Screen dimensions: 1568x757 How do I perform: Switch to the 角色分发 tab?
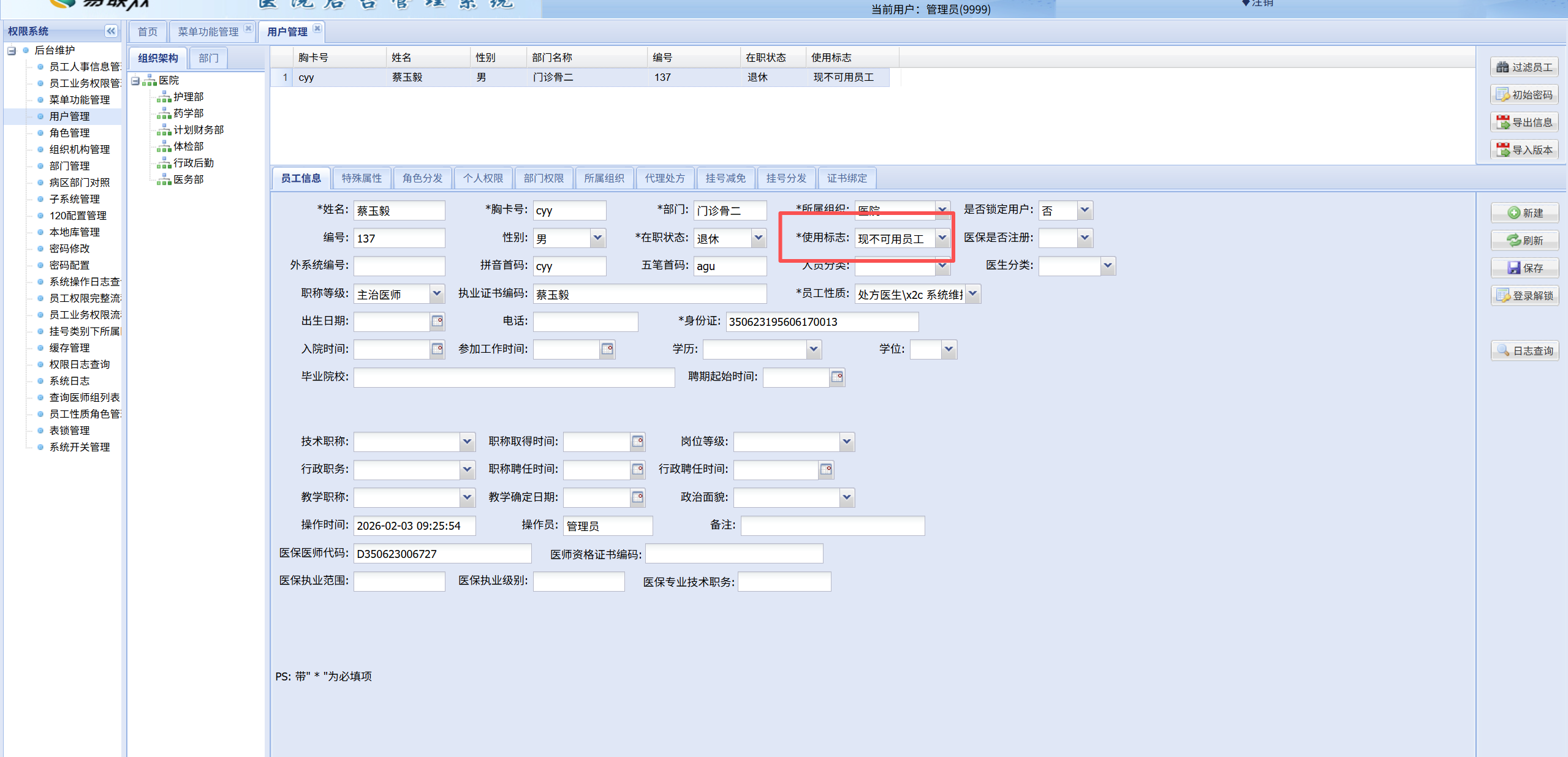tap(422, 178)
